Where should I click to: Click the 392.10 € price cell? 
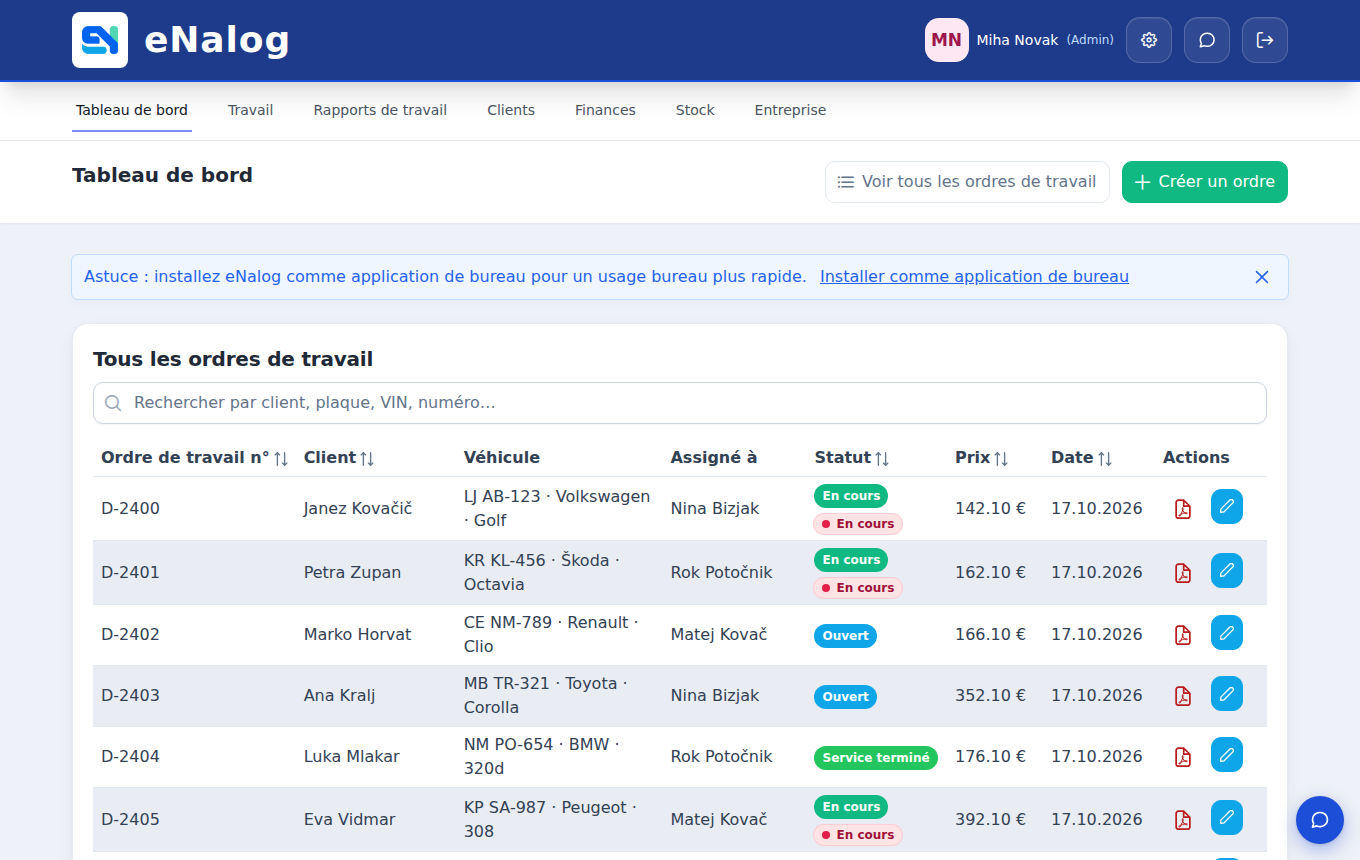990,820
